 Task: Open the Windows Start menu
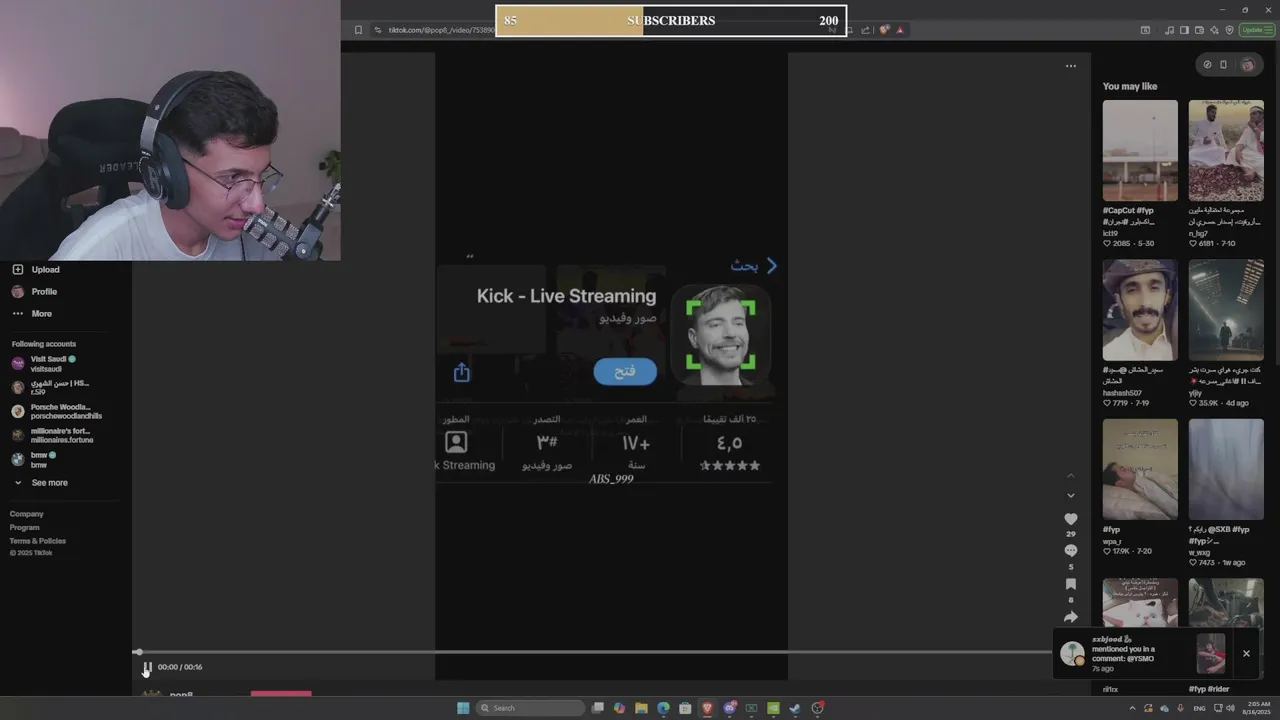(463, 708)
